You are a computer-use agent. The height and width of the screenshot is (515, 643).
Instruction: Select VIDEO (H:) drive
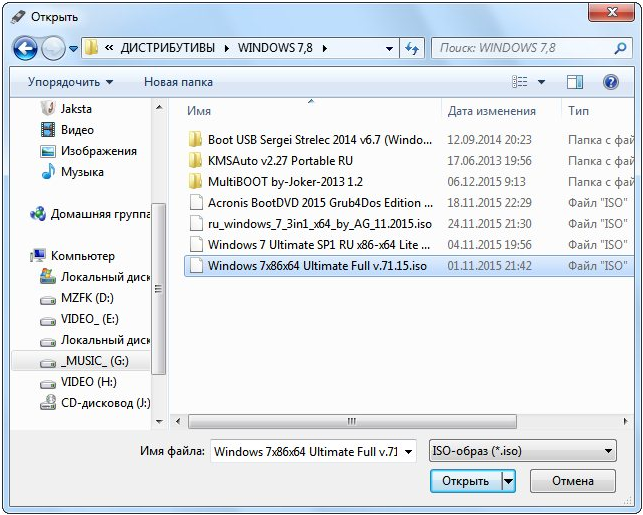[x=89, y=382]
